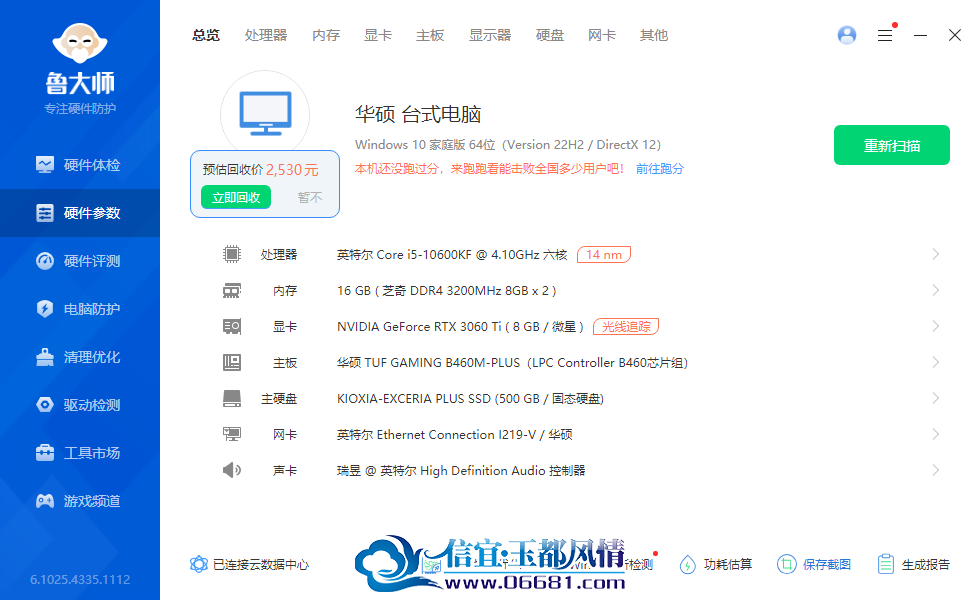Expand the 声卡 row chevron
980x600 pixels.
coord(936,470)
